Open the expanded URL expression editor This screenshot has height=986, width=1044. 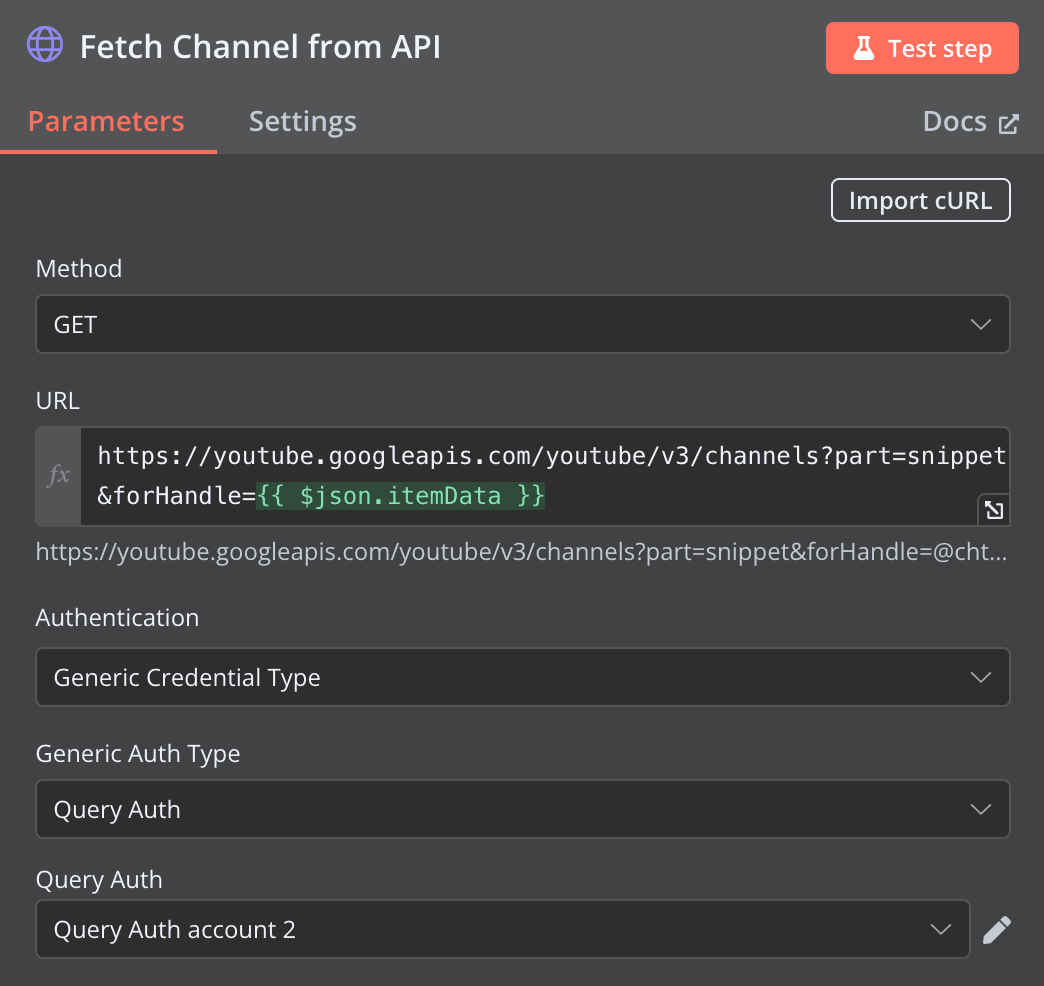pos(993,510)
